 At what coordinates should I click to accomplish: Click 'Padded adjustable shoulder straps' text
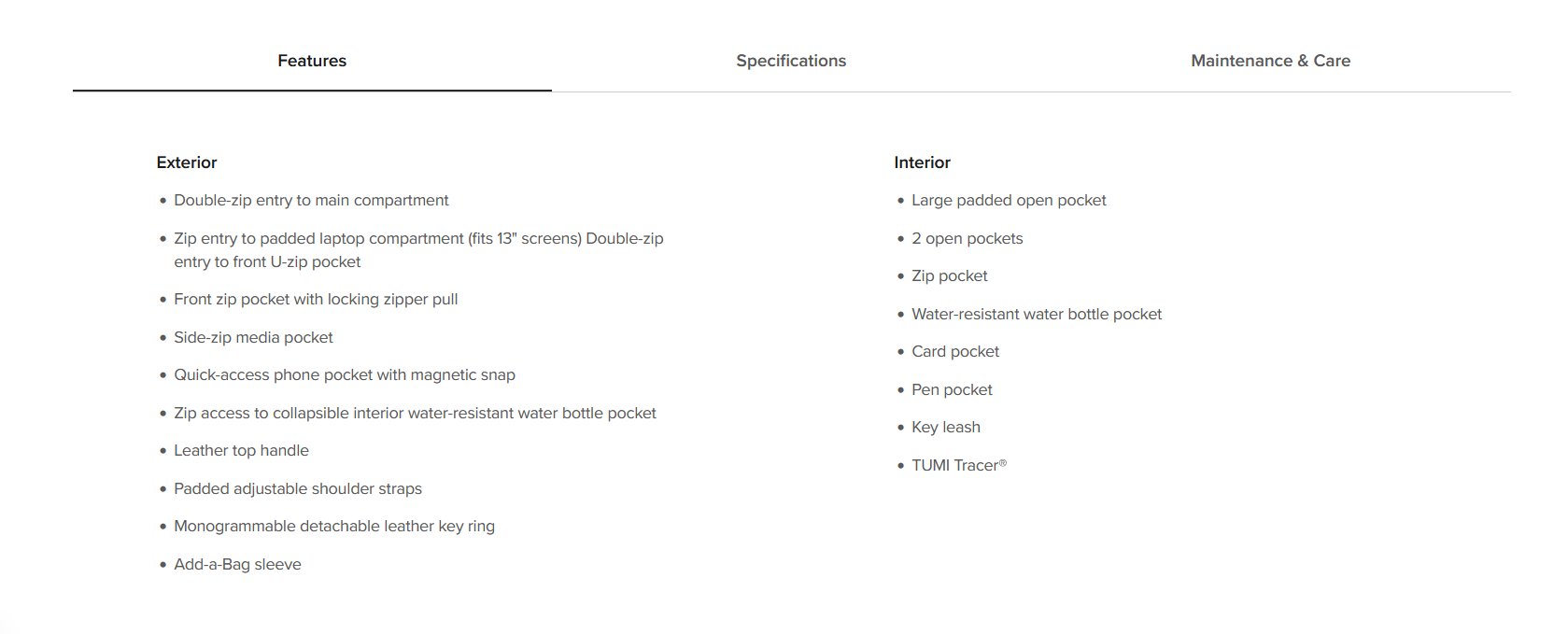pyautogui.click(x=298, y=489)
